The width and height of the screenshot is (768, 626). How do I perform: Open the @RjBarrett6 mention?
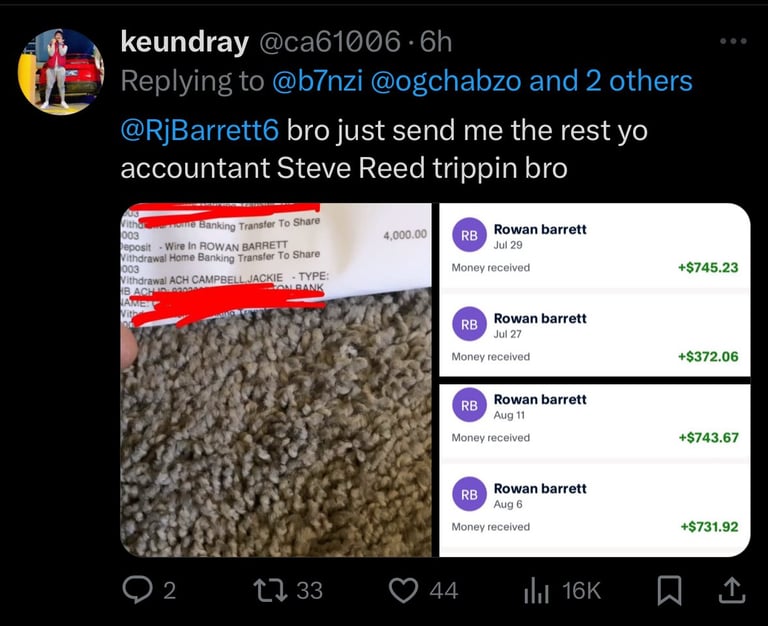(x=200, y=131)
